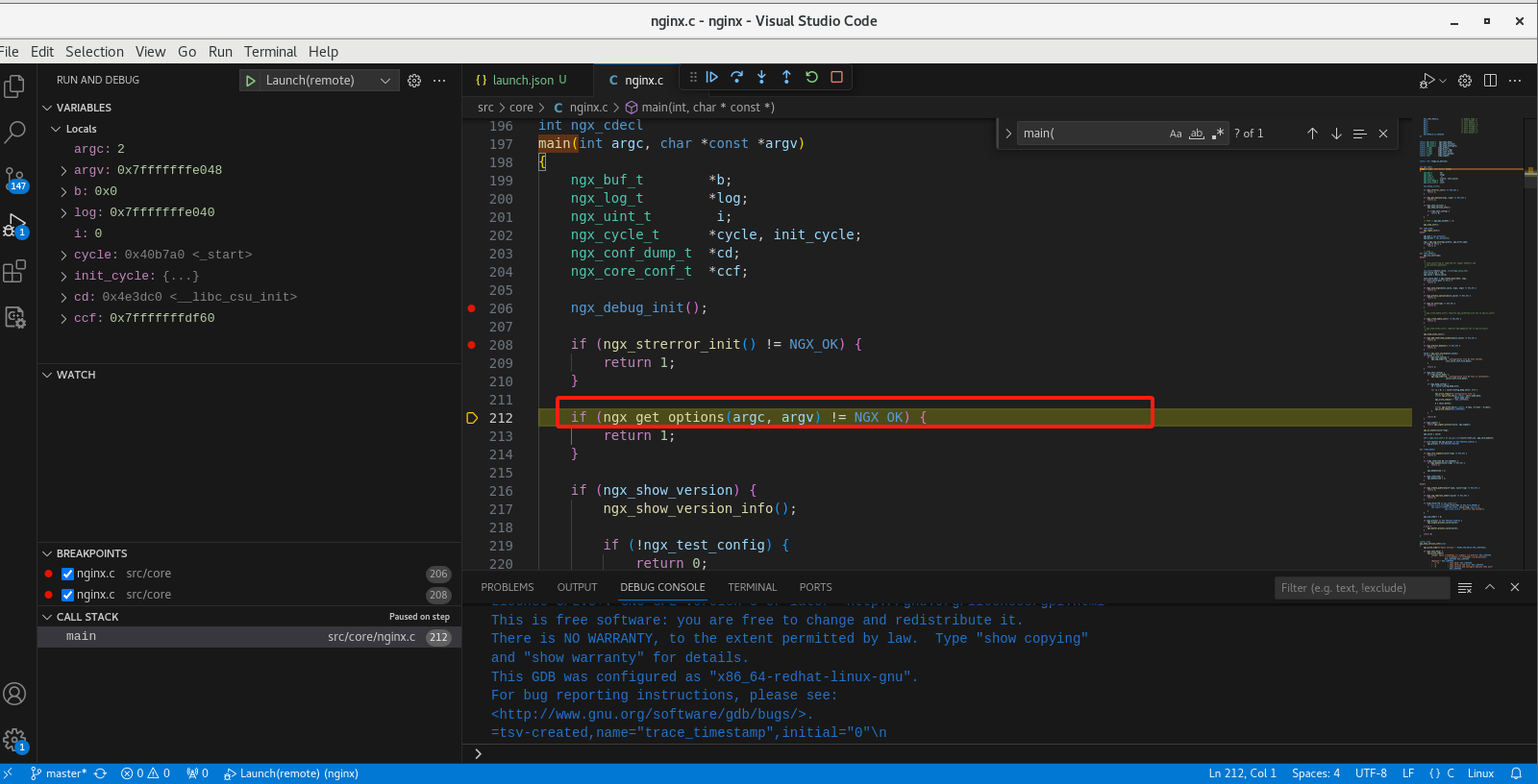
Task: Open the Extensions view icon
Action: pyautogui.click(x=14, y=272)
